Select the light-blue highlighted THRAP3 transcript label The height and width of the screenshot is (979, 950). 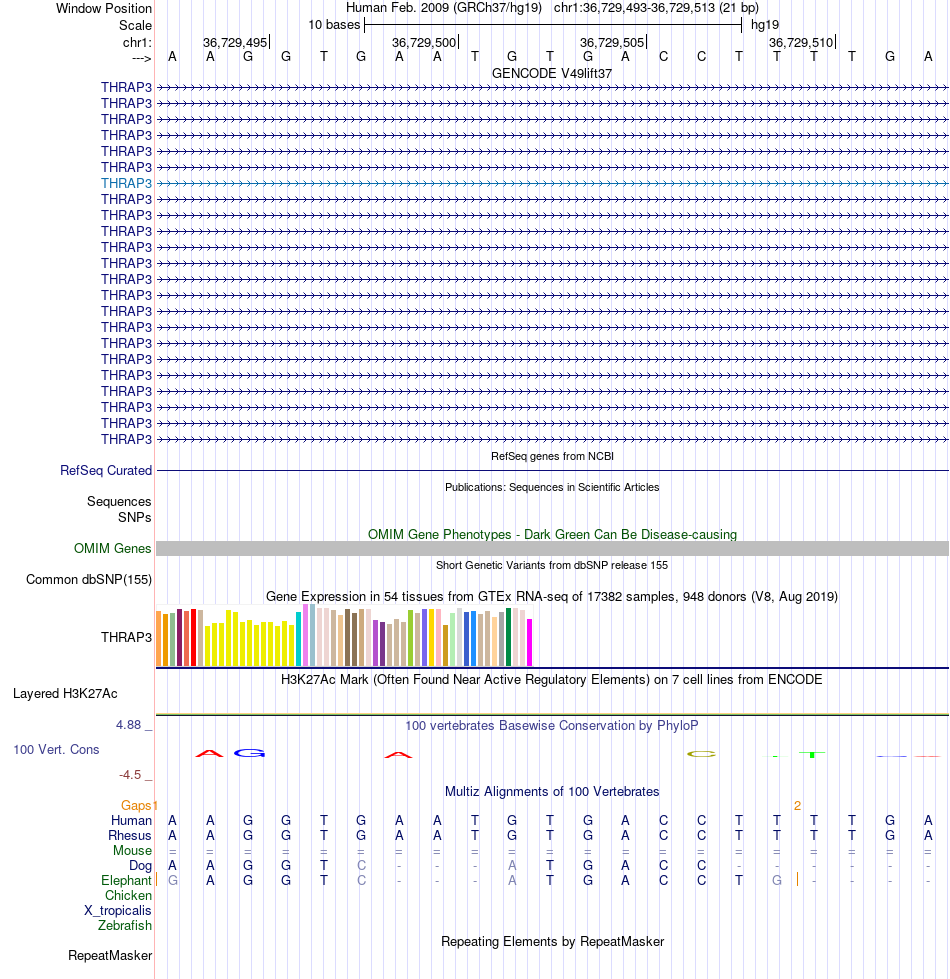[x=126, y=184]
